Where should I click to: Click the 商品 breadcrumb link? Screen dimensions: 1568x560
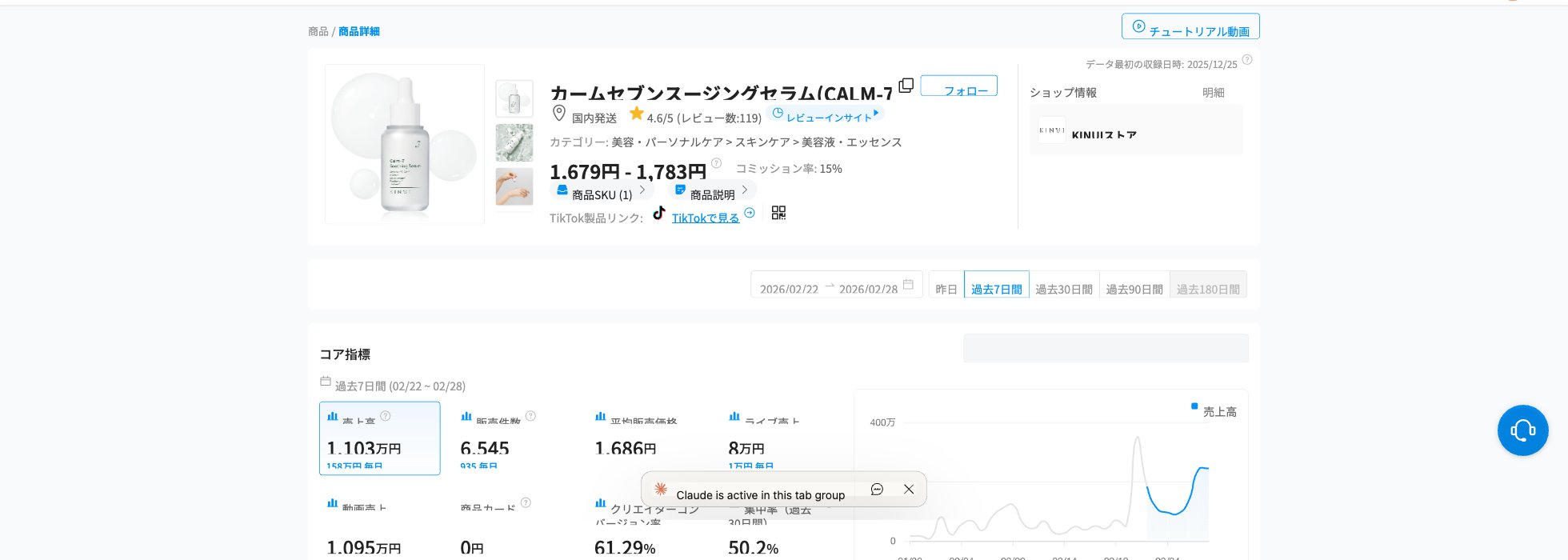318,31
